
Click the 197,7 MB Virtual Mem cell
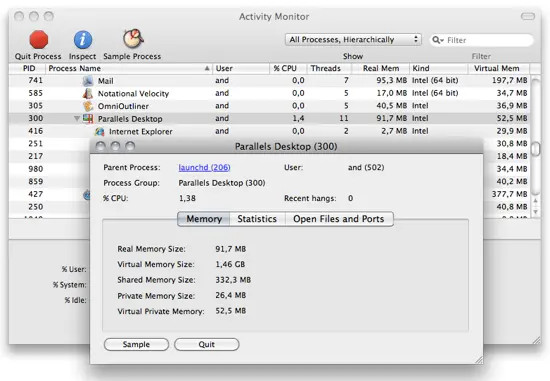(510, 80)
